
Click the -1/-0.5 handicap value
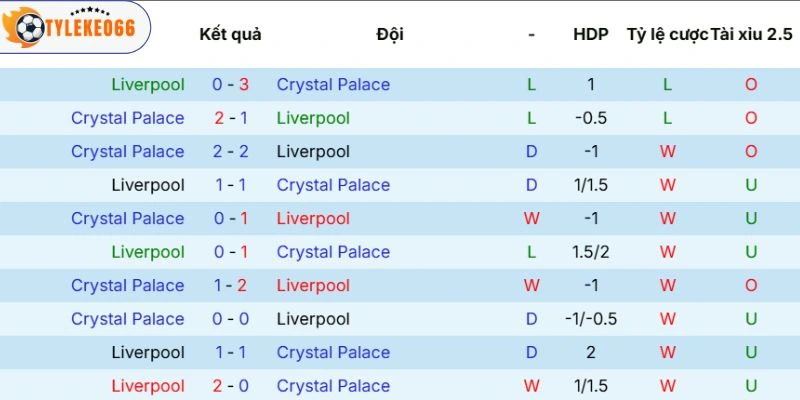[591, 319]
